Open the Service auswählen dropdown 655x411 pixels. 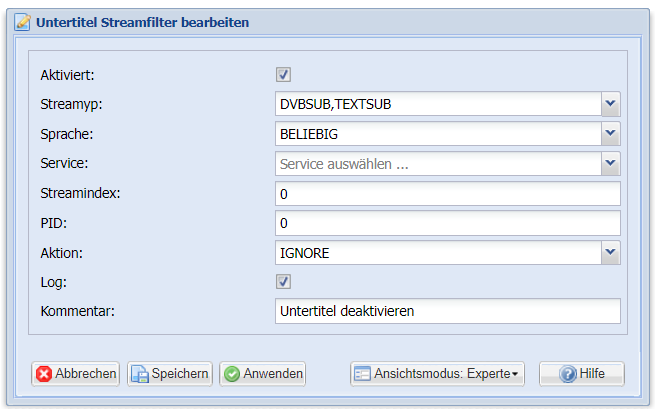(x=448, y=164)
